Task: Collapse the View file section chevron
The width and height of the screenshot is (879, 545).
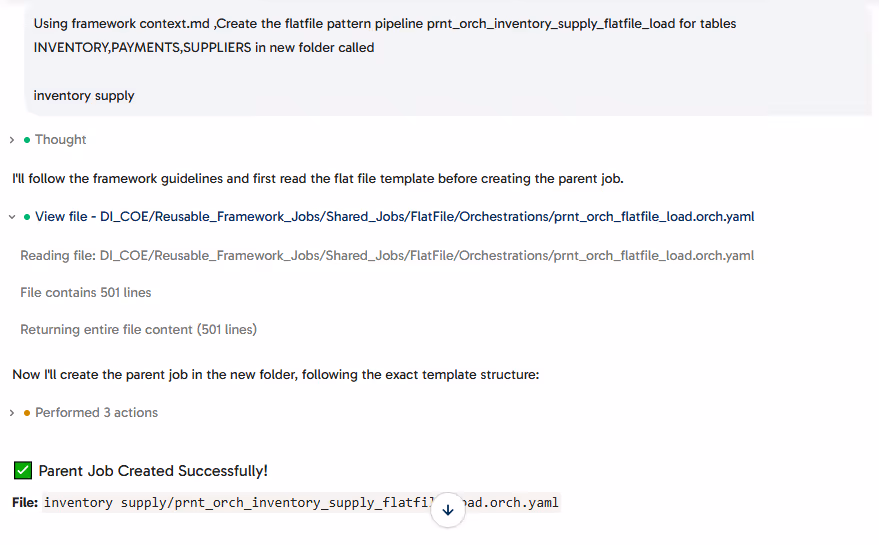Action: (x=12, y=217)
